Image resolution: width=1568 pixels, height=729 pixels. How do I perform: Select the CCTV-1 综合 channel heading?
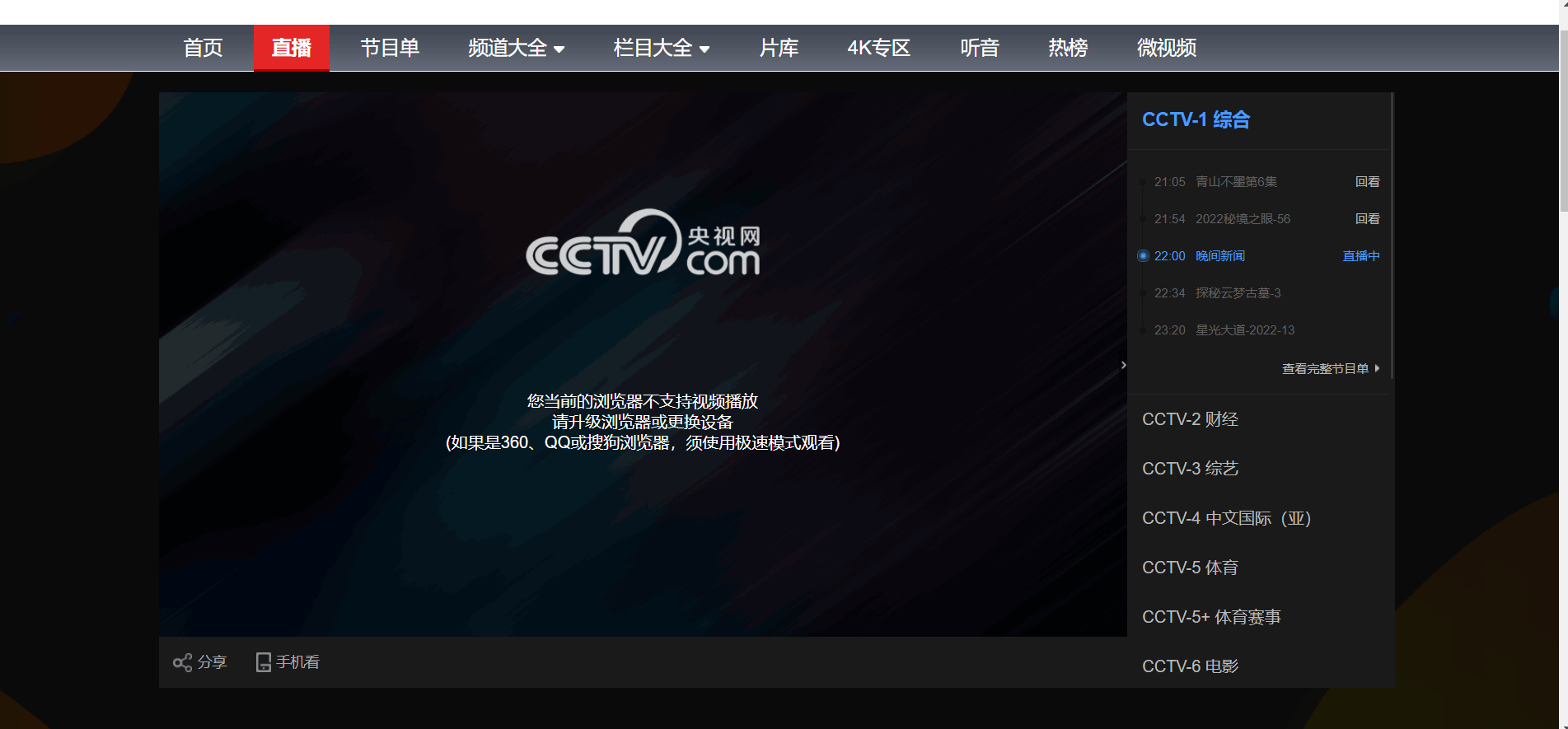point(1196,119)
